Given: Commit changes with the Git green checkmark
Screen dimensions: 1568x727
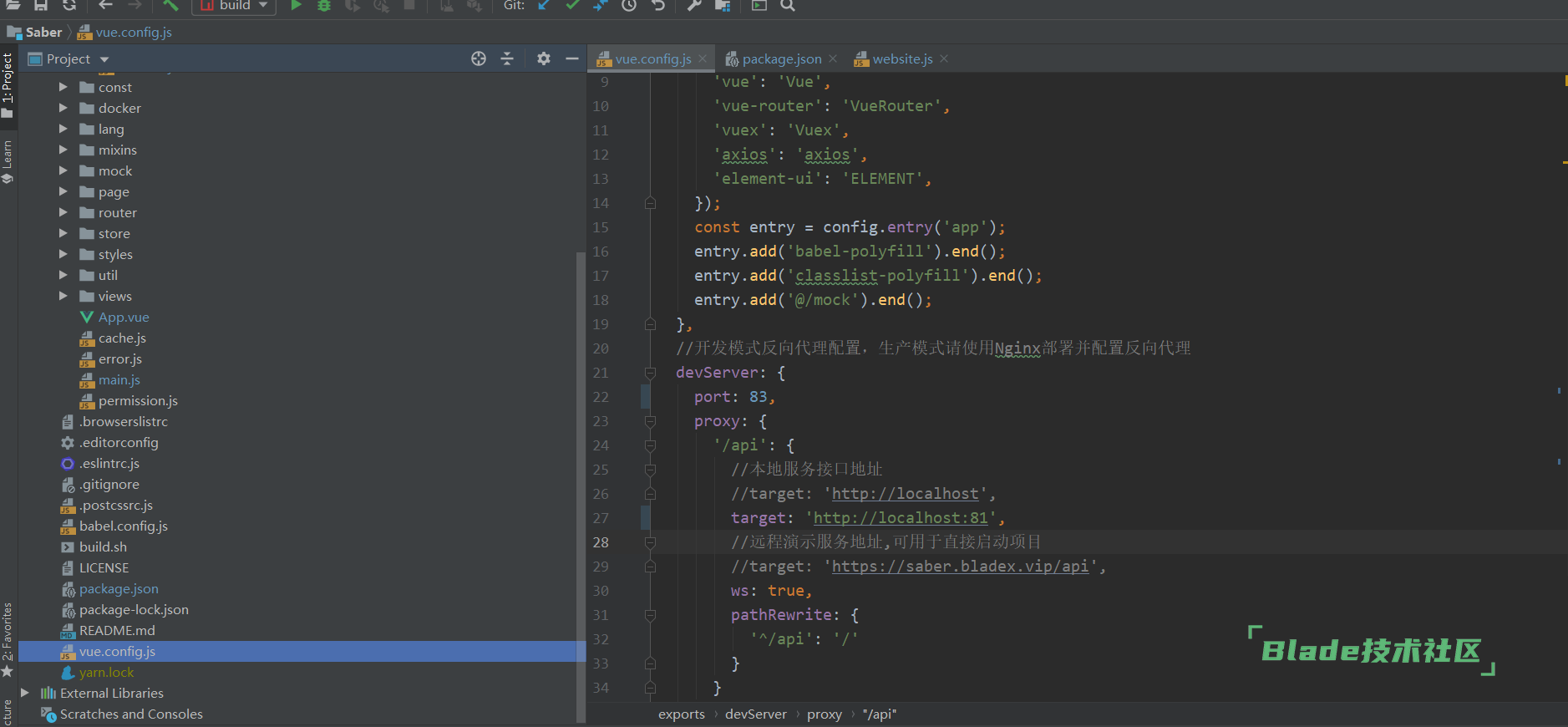Looking at the screenshot, I should point(572,5).
